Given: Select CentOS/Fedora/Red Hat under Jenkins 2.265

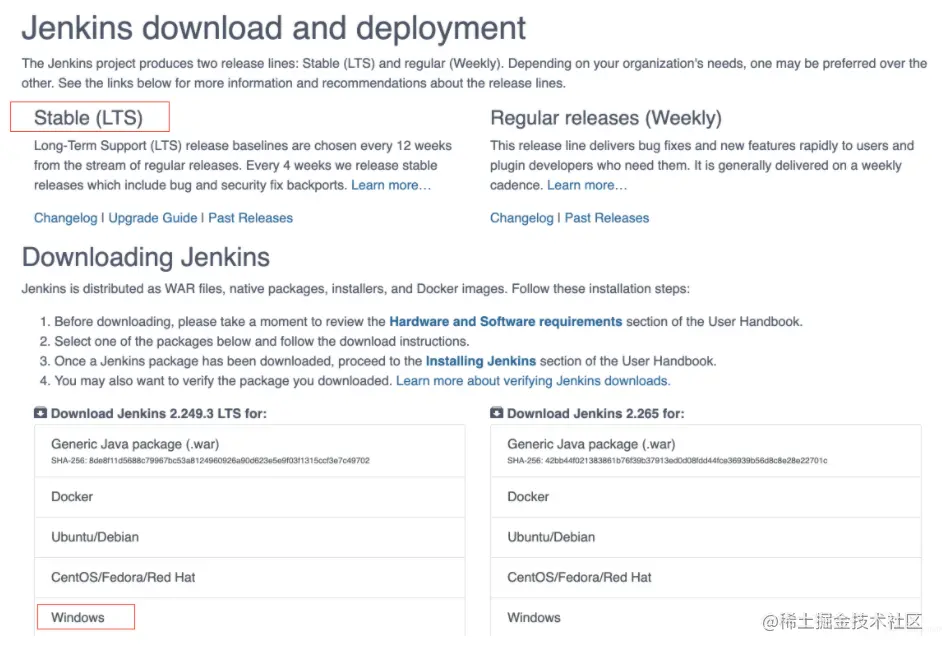Looking at the screenshot, I should [x=705, y=578].
